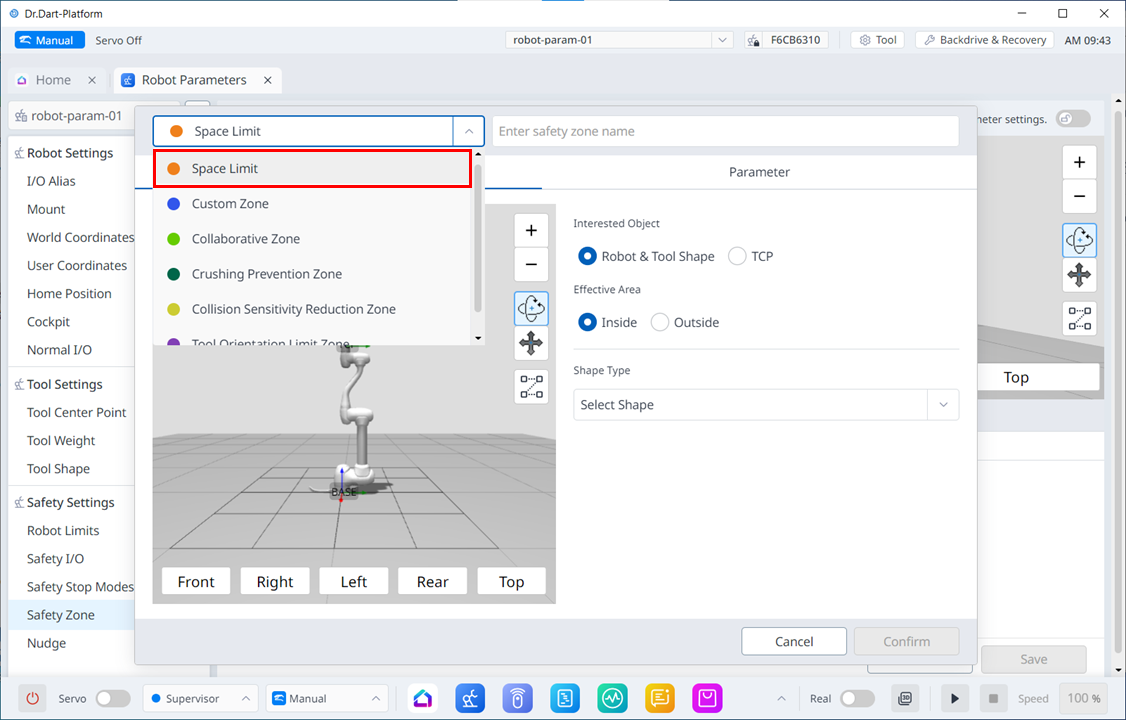The image size is (1126, 720).
Task: Open the robot-param-01 dropdown in top bar
Action: click(x=620, y=40)
